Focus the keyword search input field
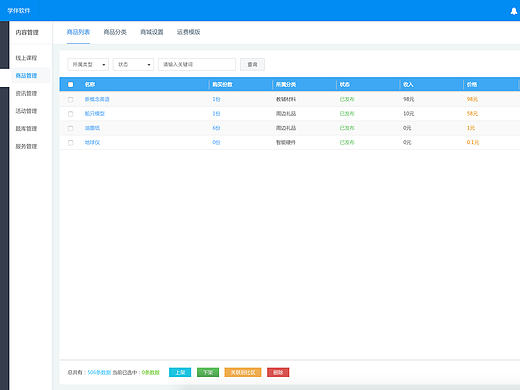 (x=197, y=64)
